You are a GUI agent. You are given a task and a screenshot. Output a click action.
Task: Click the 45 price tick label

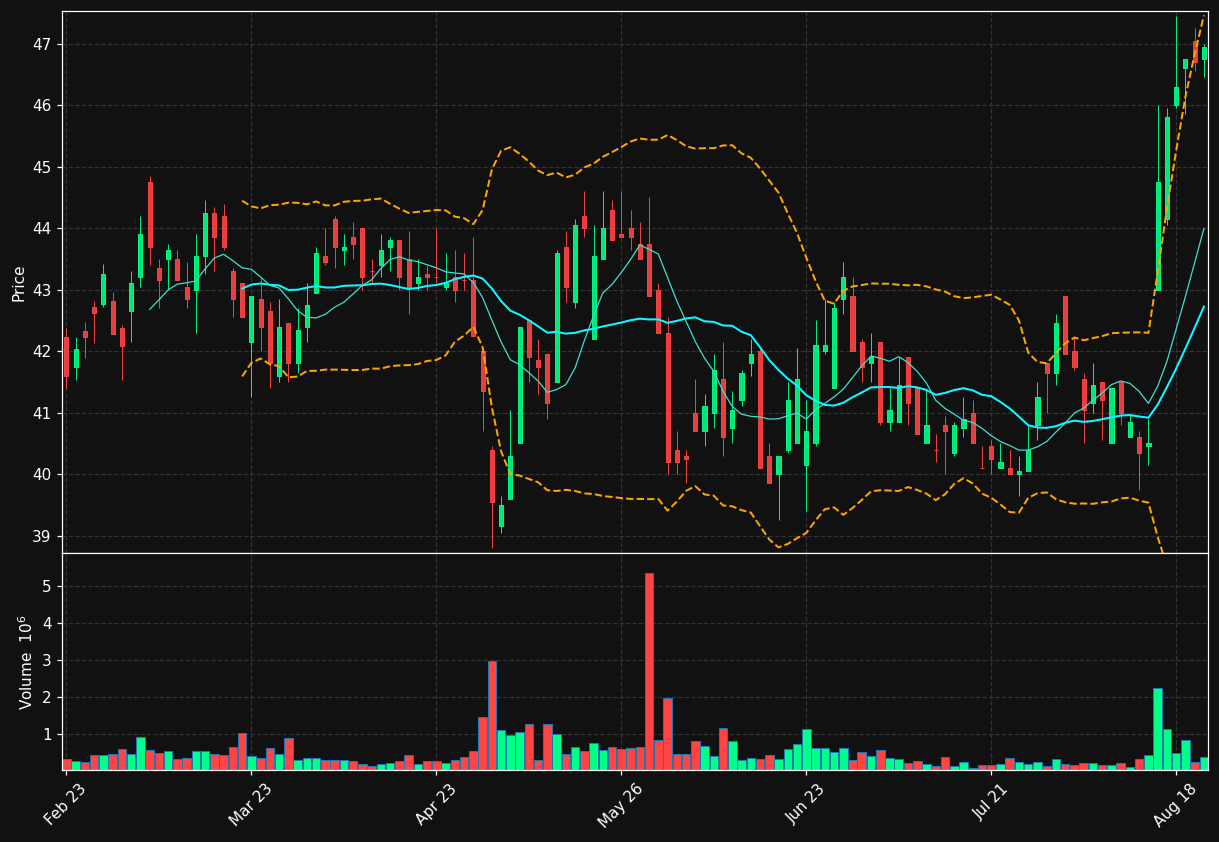43,167
